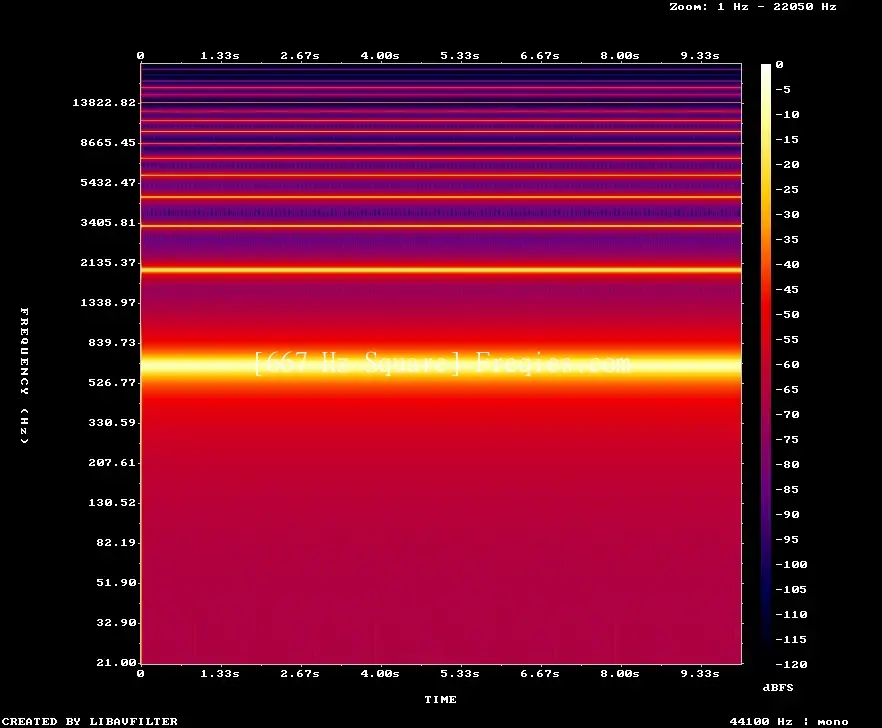The height and width of the screenshot is (728, 882).
Task: Click the bottom 1.33s time label
Action: pos(220,673)
